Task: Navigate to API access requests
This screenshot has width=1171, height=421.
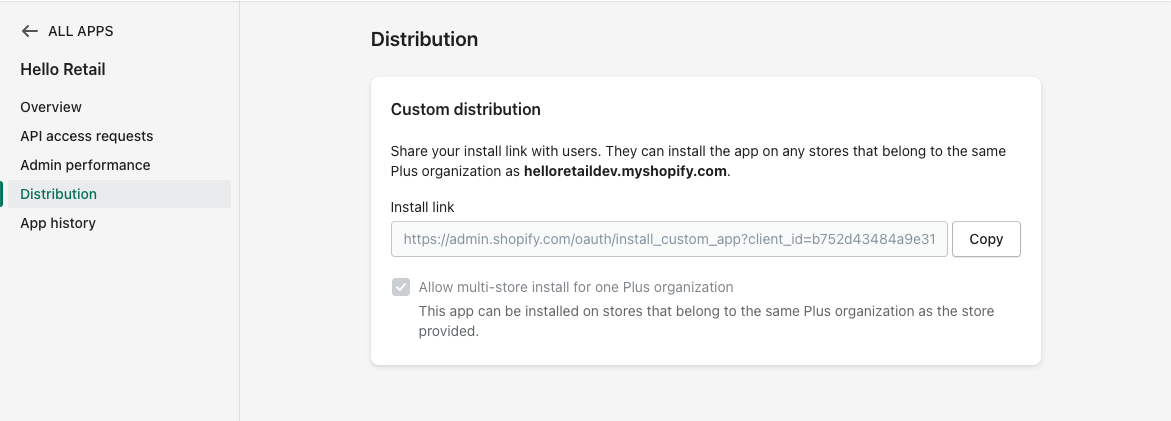Action: pos(86,136)
